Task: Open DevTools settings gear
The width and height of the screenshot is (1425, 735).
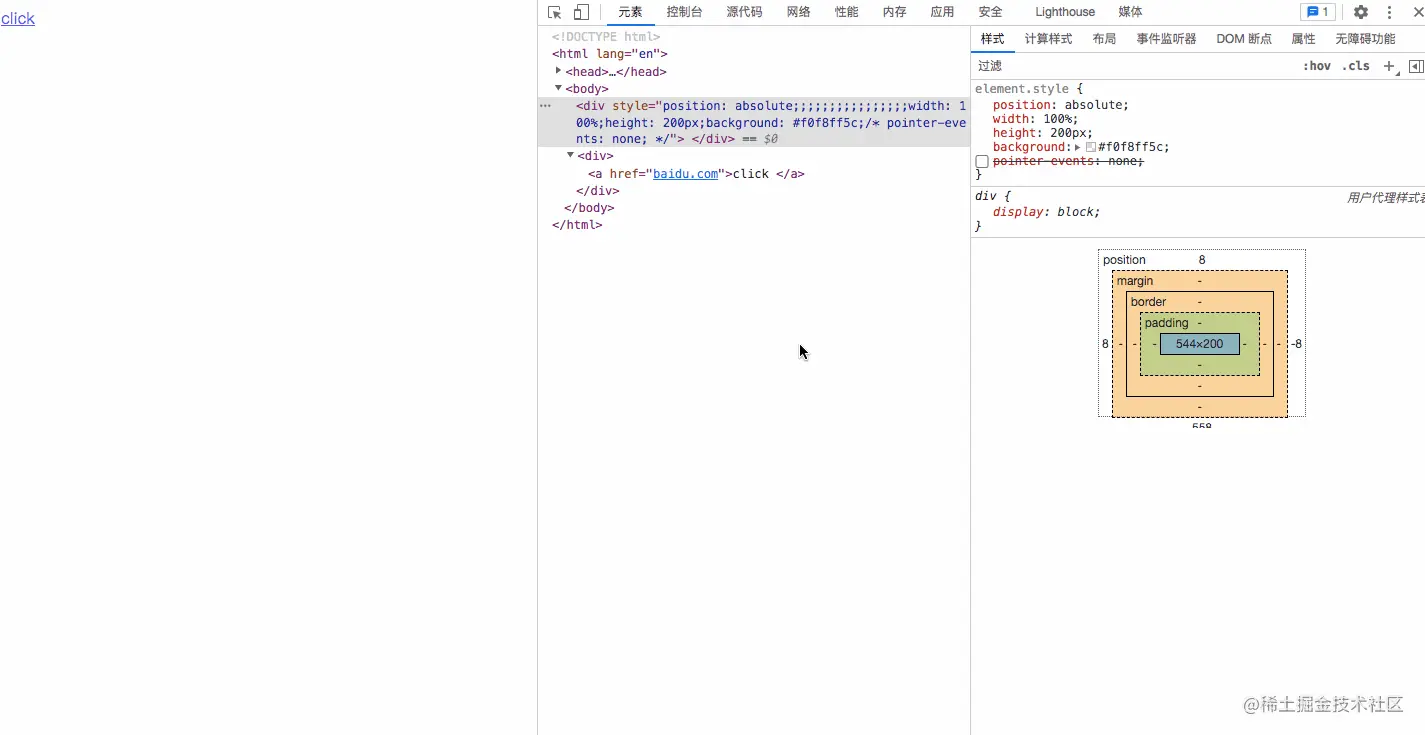Action: (1360, 12)
